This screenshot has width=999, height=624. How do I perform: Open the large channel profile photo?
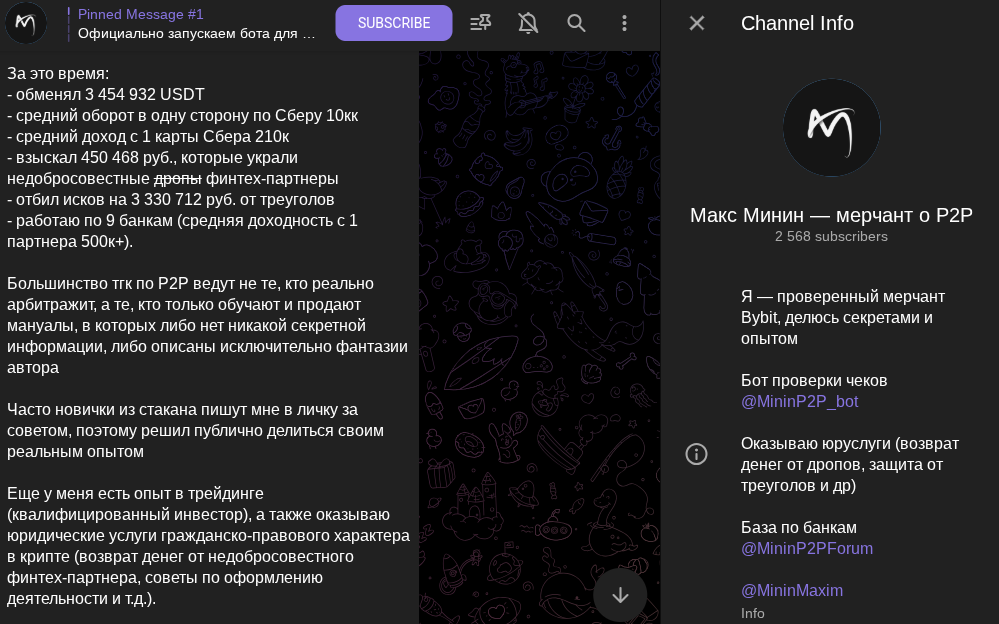point(831,127)
